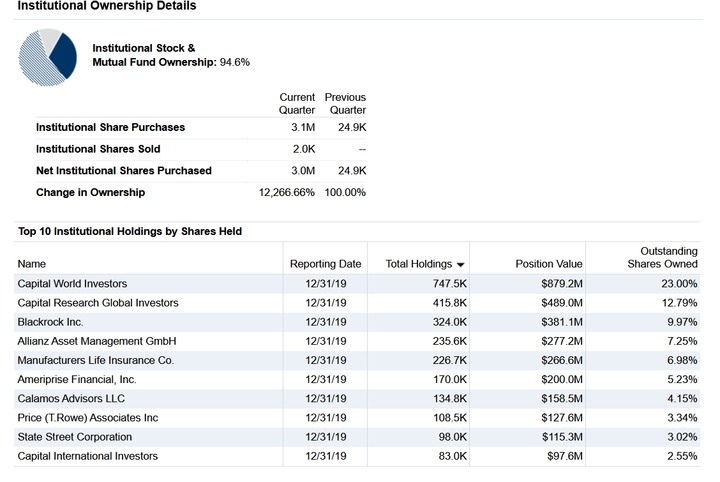Viewport: 720px width, 482px height.
Task: Sort by Reporting Date column header
Action: pos(326,264)
